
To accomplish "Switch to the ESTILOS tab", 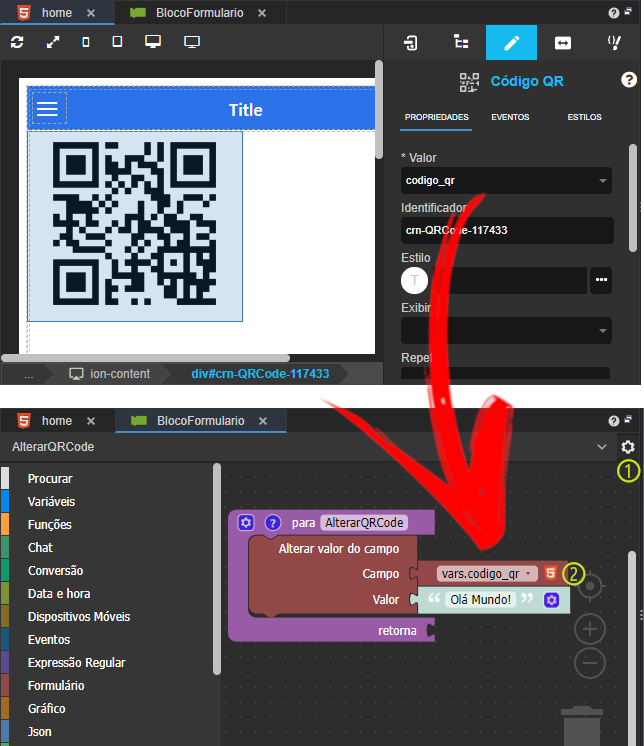I will point(584,117).
